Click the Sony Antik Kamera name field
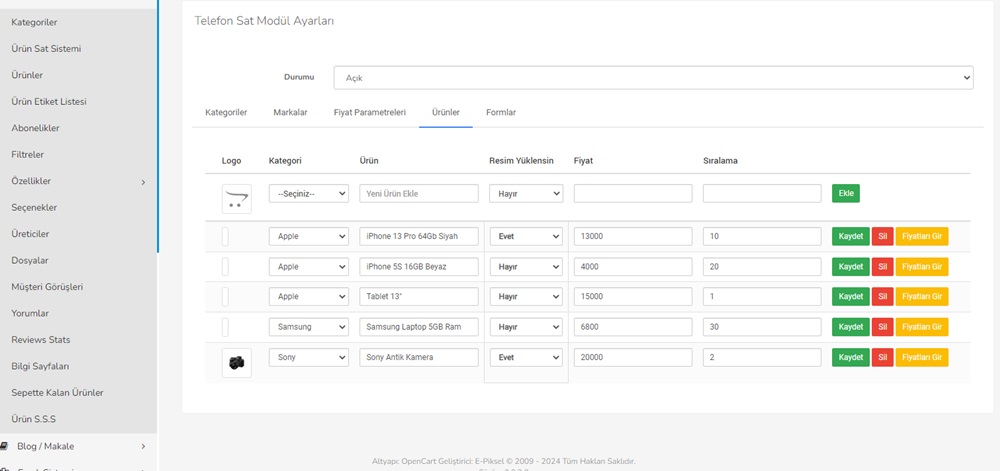Screen dimensions: 1000x471 (419, 358)
